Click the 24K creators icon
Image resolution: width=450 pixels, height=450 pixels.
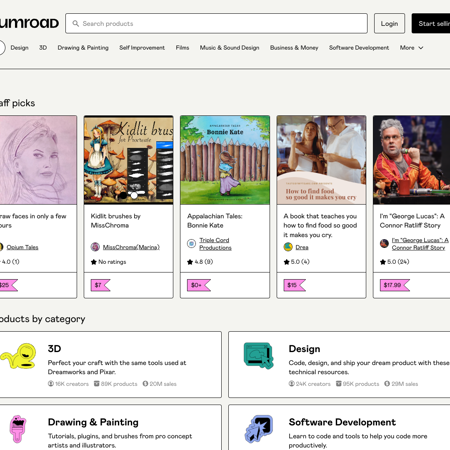tap(292, 384)
